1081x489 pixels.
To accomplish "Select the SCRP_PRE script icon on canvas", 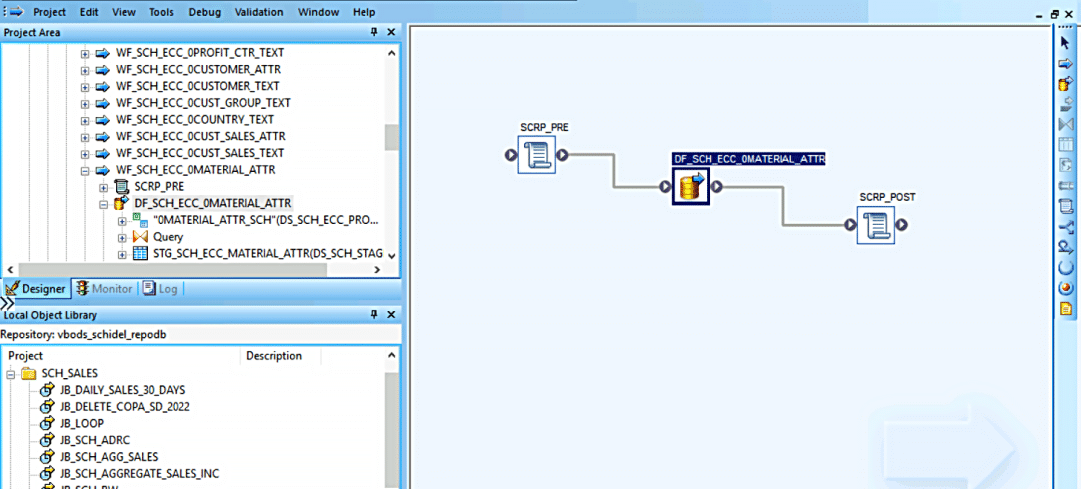I will click(x=536, y=154).
